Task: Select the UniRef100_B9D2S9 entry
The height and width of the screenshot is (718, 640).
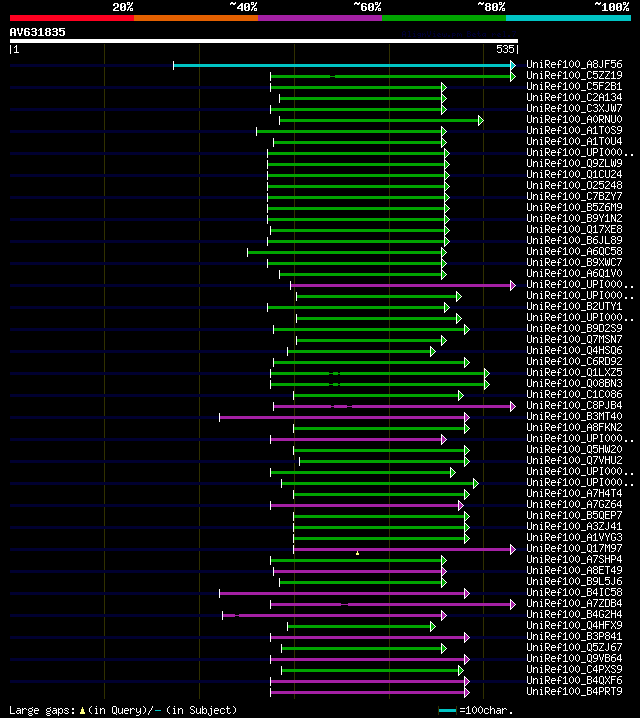Action: click(x=574, y=328)
